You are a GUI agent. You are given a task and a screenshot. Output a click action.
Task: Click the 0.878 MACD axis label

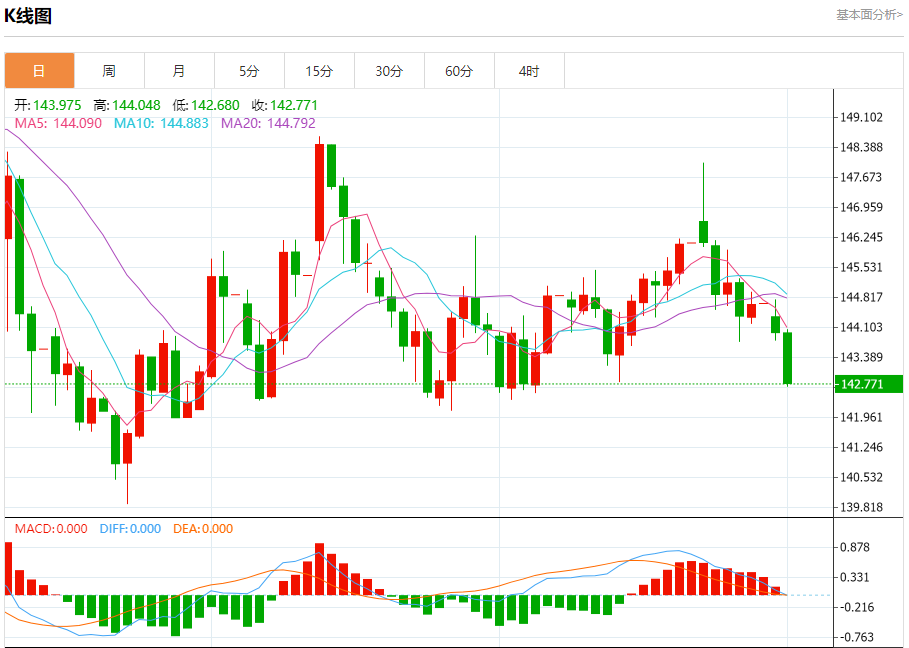tap(855, 547)
